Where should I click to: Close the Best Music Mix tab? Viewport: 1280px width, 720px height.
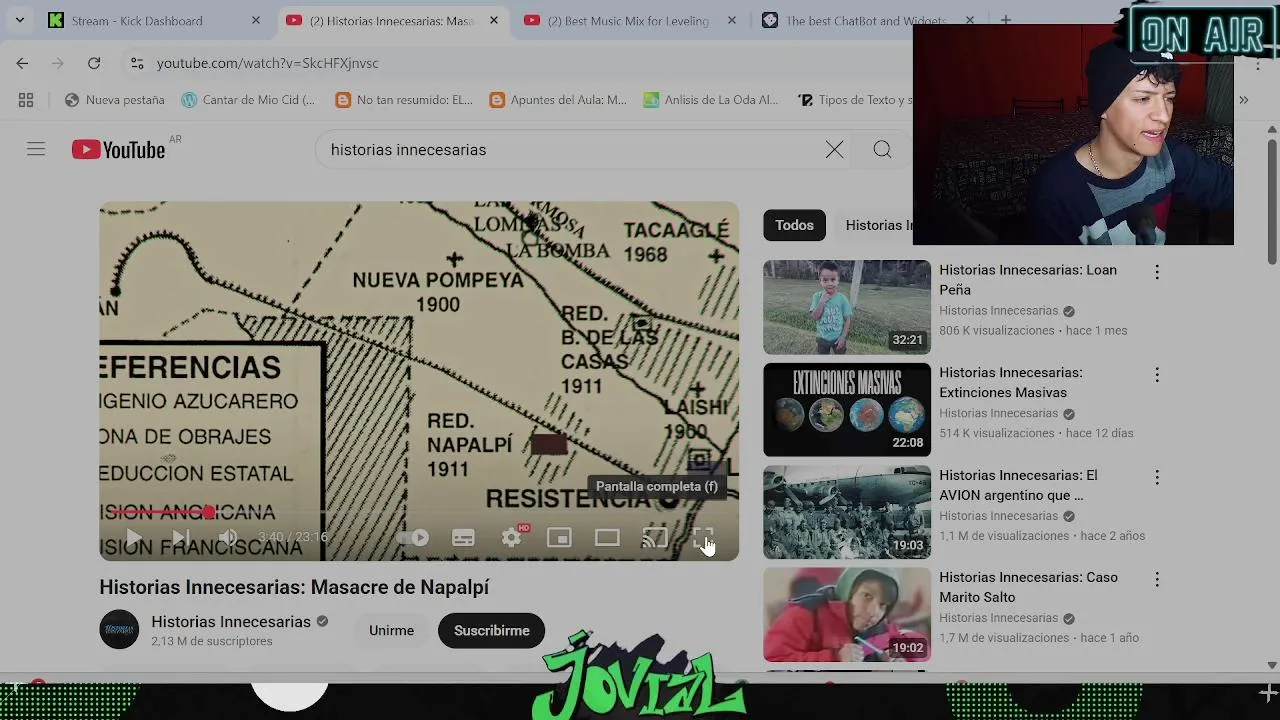pos(732,20)
